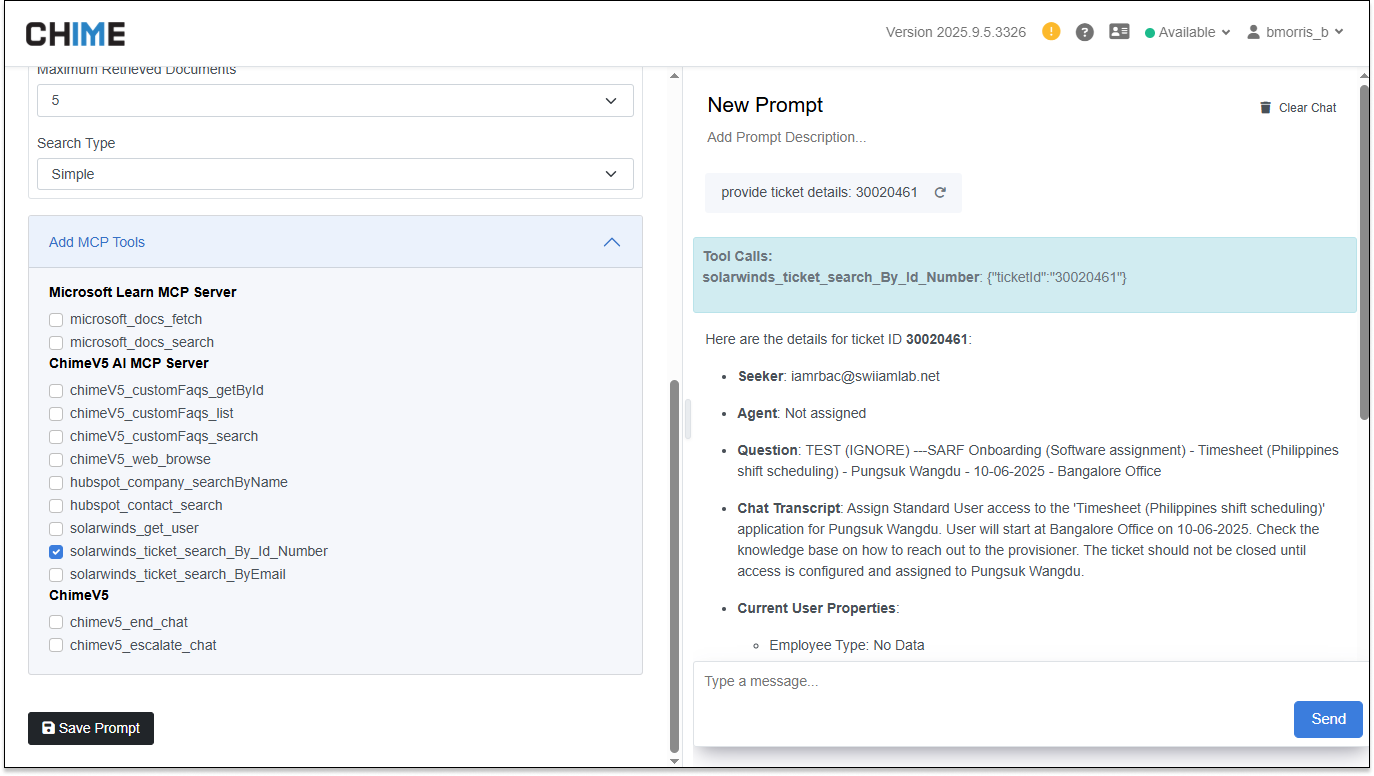Check chimeV5_customFaqs_getById
This screenshot has height=776, width=1374.
[x=56, y=391]
